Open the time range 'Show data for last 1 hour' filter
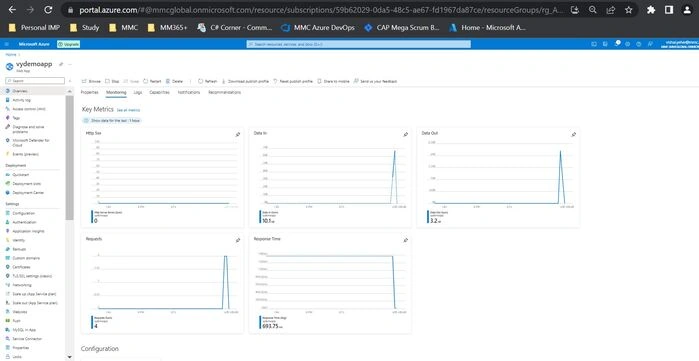 point(113,120)
